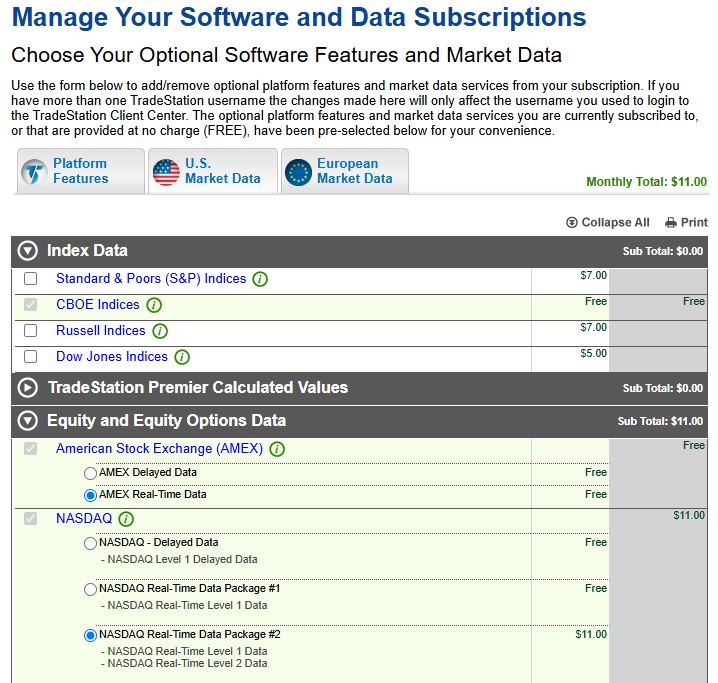Toggle the NASDAQ checkbox
This screenshot has height=683, width=718.
31,519
